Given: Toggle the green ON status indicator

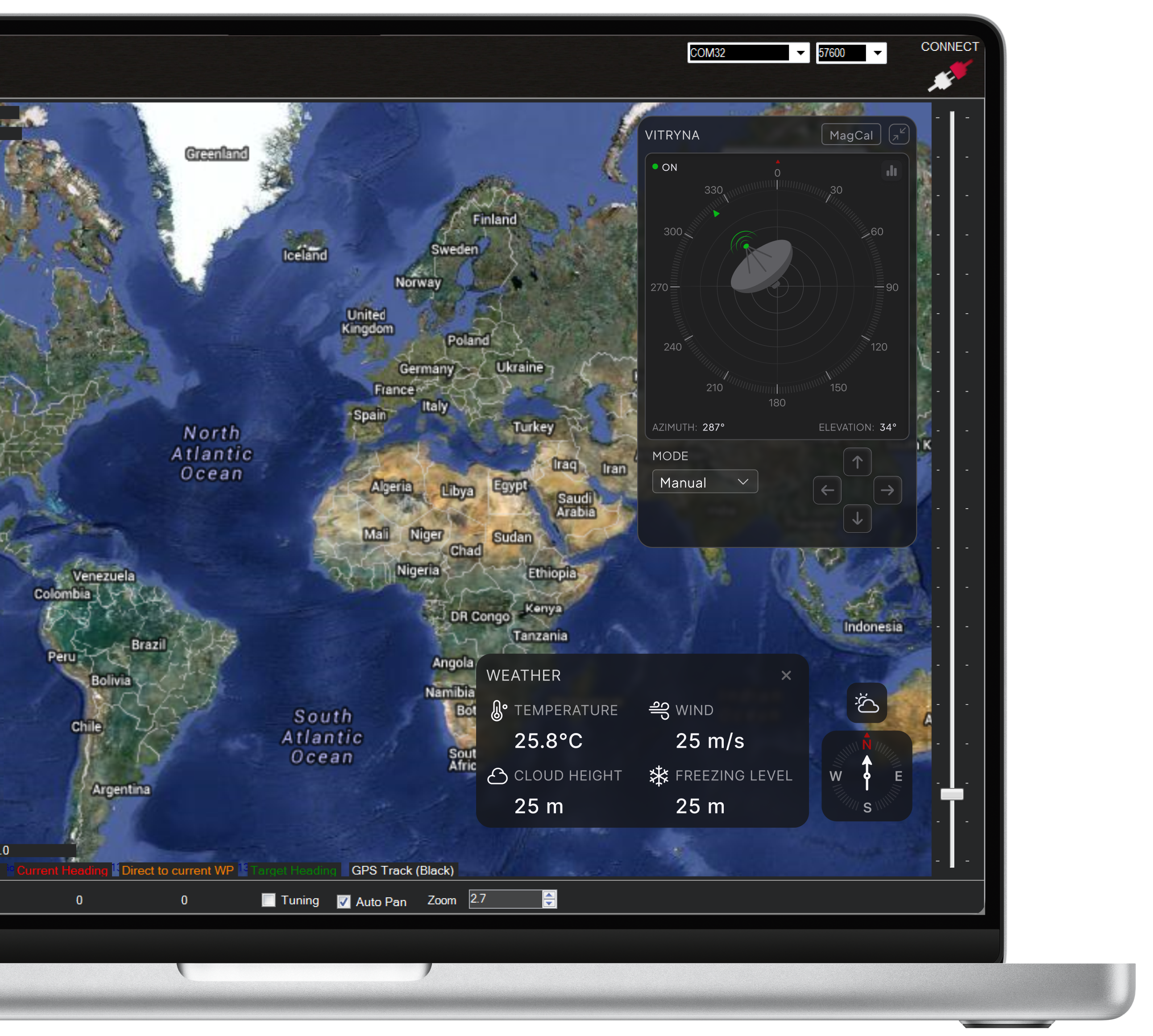Looking at the screenshot, I should click(655, 167).
